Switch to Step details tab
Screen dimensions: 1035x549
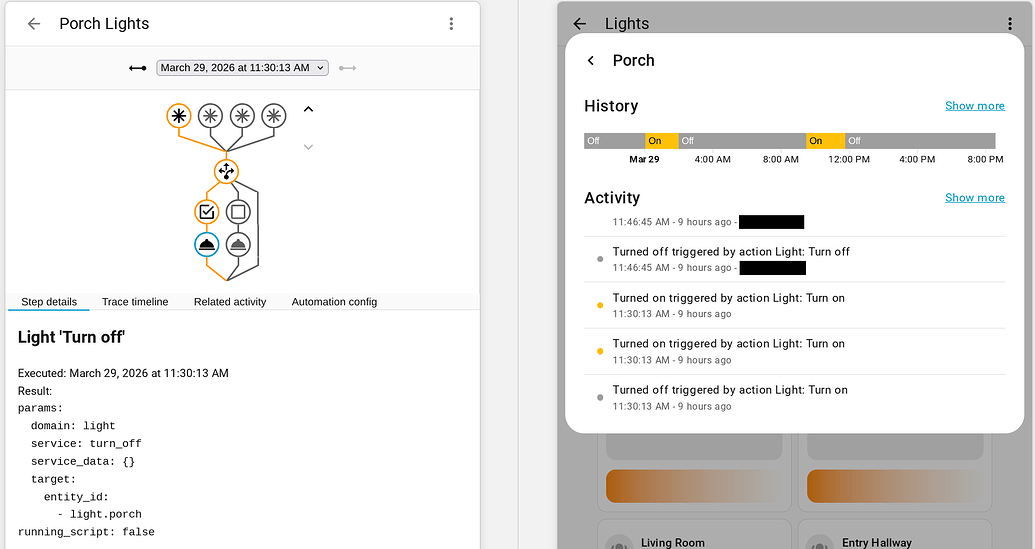tap(49, 302)
